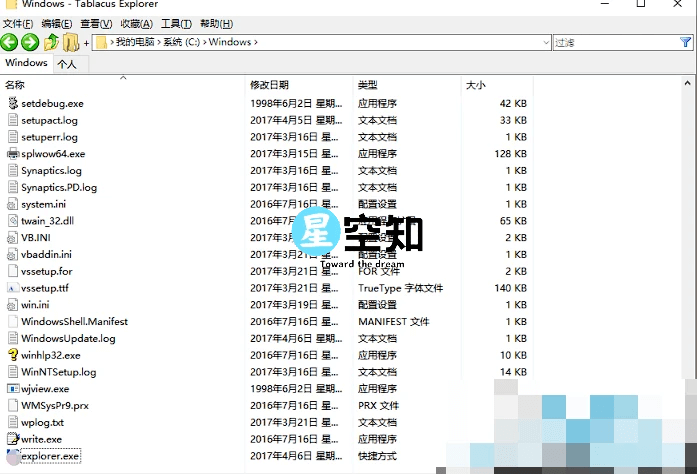Select the wjview.exe icon
This screenshot has height=474, width=697.
click(x=13, y=389)
